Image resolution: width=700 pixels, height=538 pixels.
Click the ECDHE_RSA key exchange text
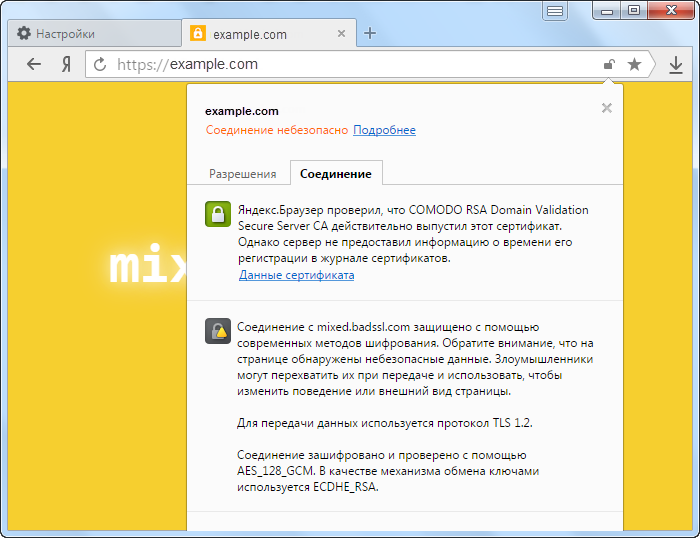(x=345, y=487)
